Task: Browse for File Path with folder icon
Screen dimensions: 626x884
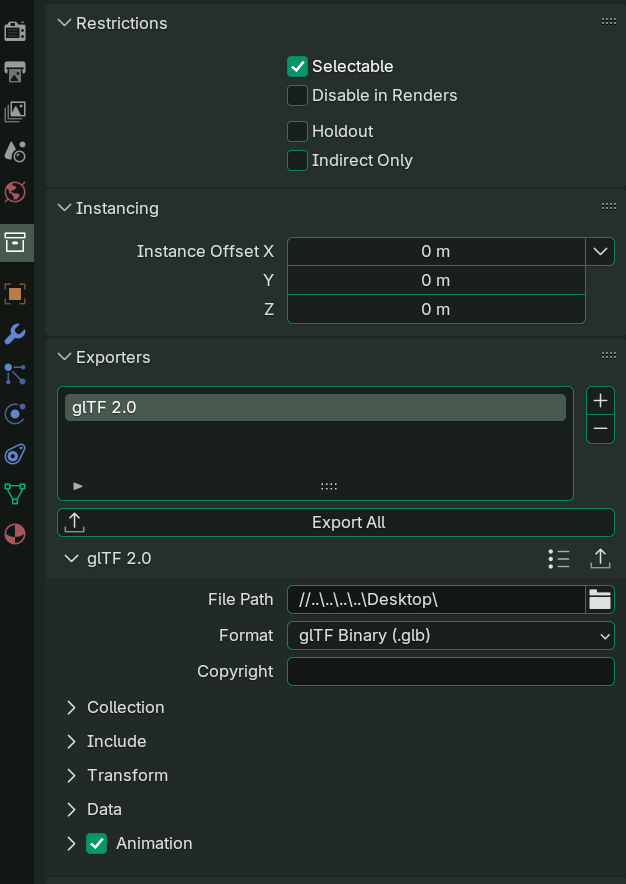Action: (x=600, y=599)
